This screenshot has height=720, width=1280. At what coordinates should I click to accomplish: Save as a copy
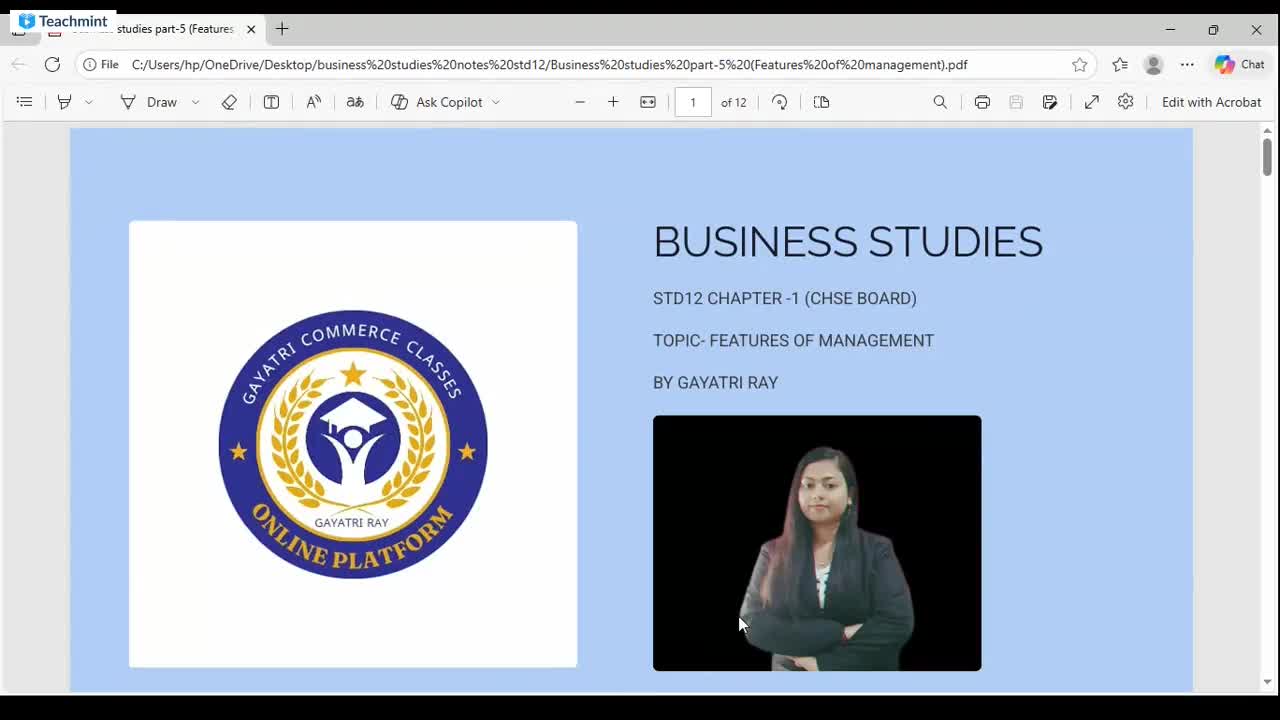pos(1050,102)
